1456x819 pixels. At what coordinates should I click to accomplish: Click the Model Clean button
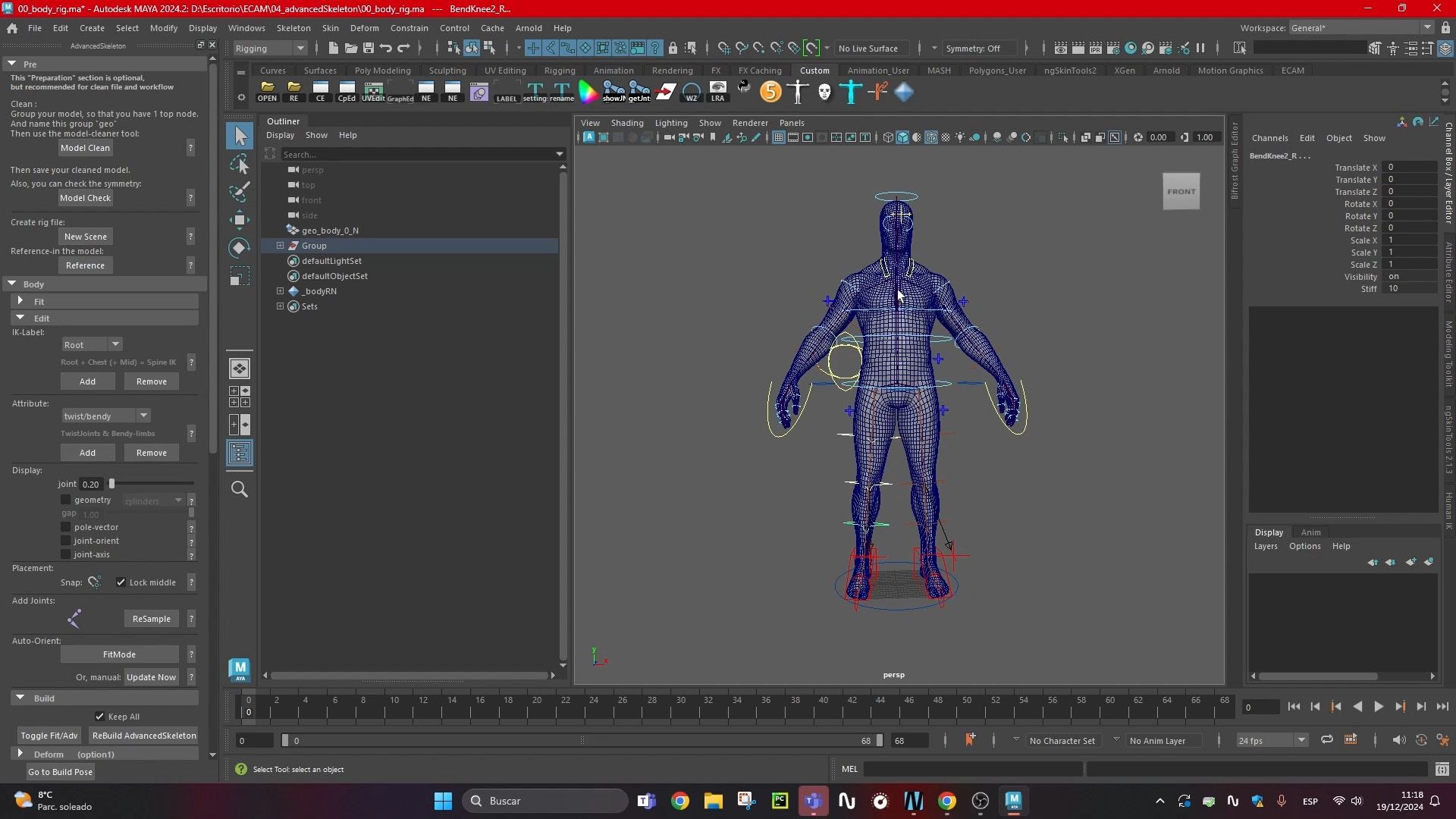pos(85,148)
